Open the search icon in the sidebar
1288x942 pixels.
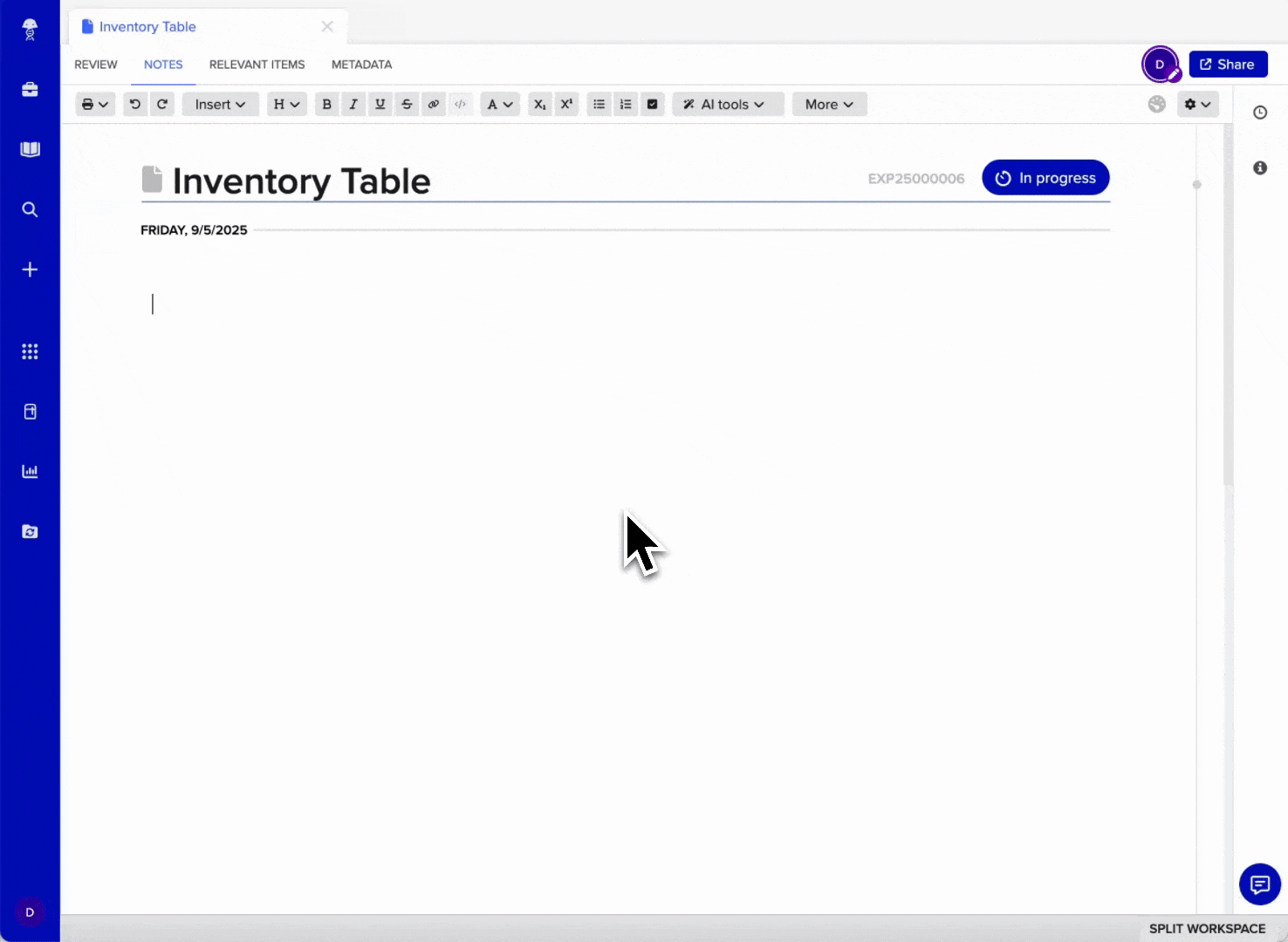click(30, 209)
